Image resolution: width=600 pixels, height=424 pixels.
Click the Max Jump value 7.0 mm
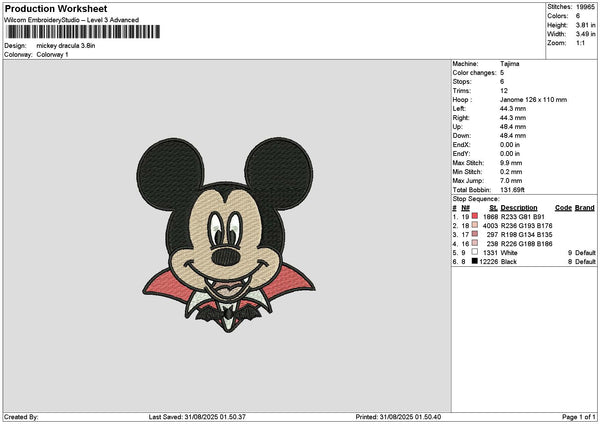(511, 181)
